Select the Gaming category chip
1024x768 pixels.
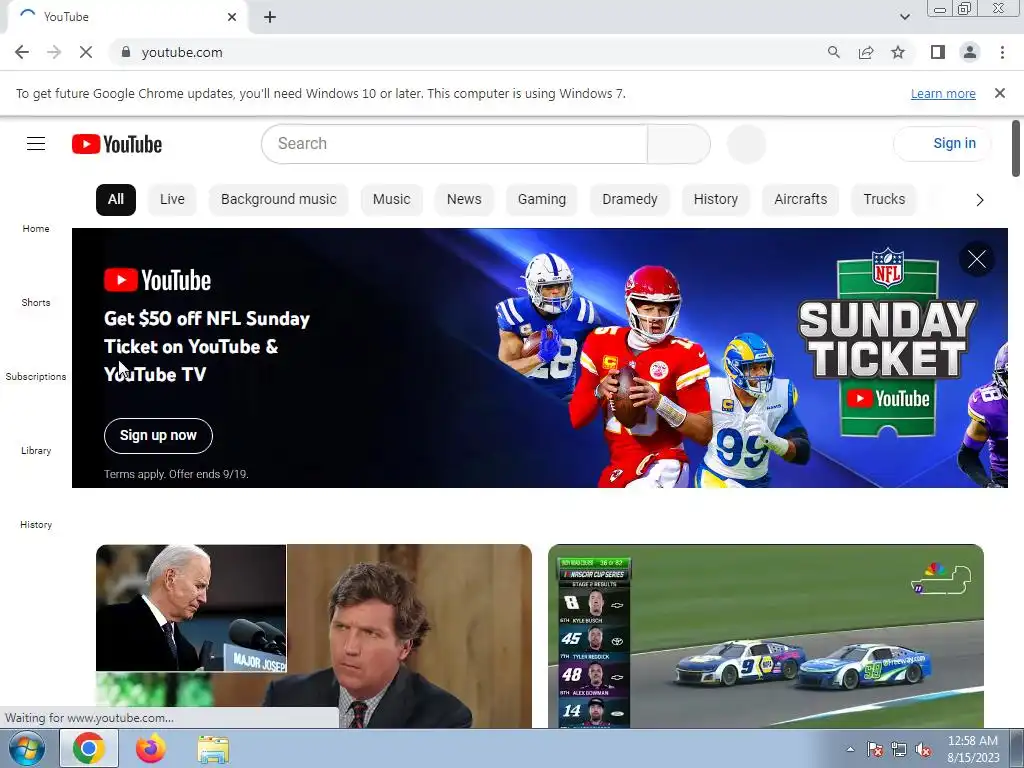[542, 200]
